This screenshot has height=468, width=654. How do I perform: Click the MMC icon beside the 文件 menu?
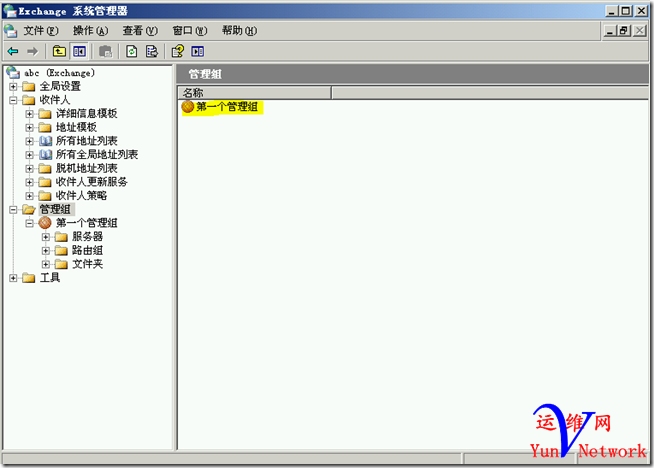(10, 30)
